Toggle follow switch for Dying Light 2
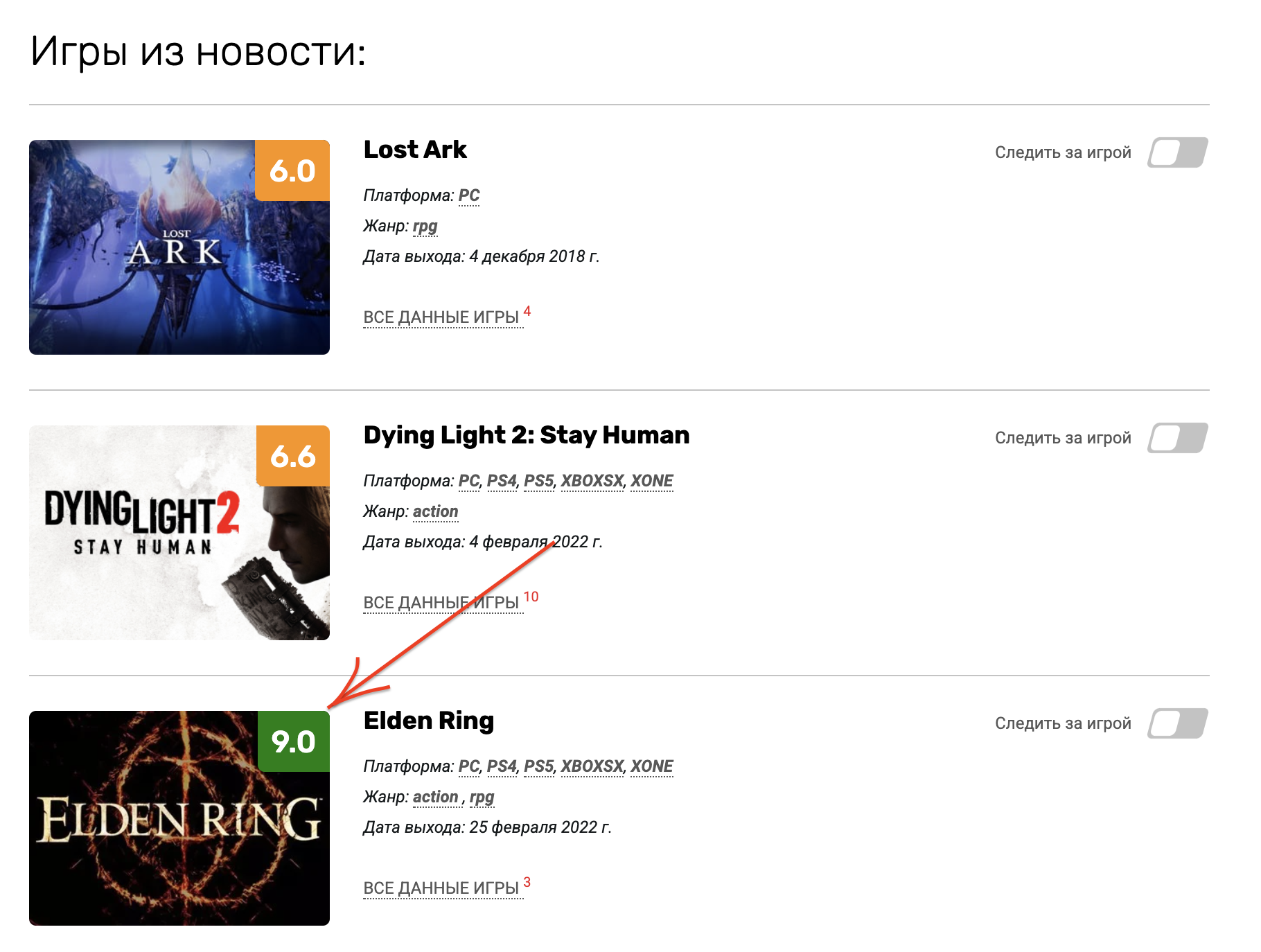 coord(1178,438)
